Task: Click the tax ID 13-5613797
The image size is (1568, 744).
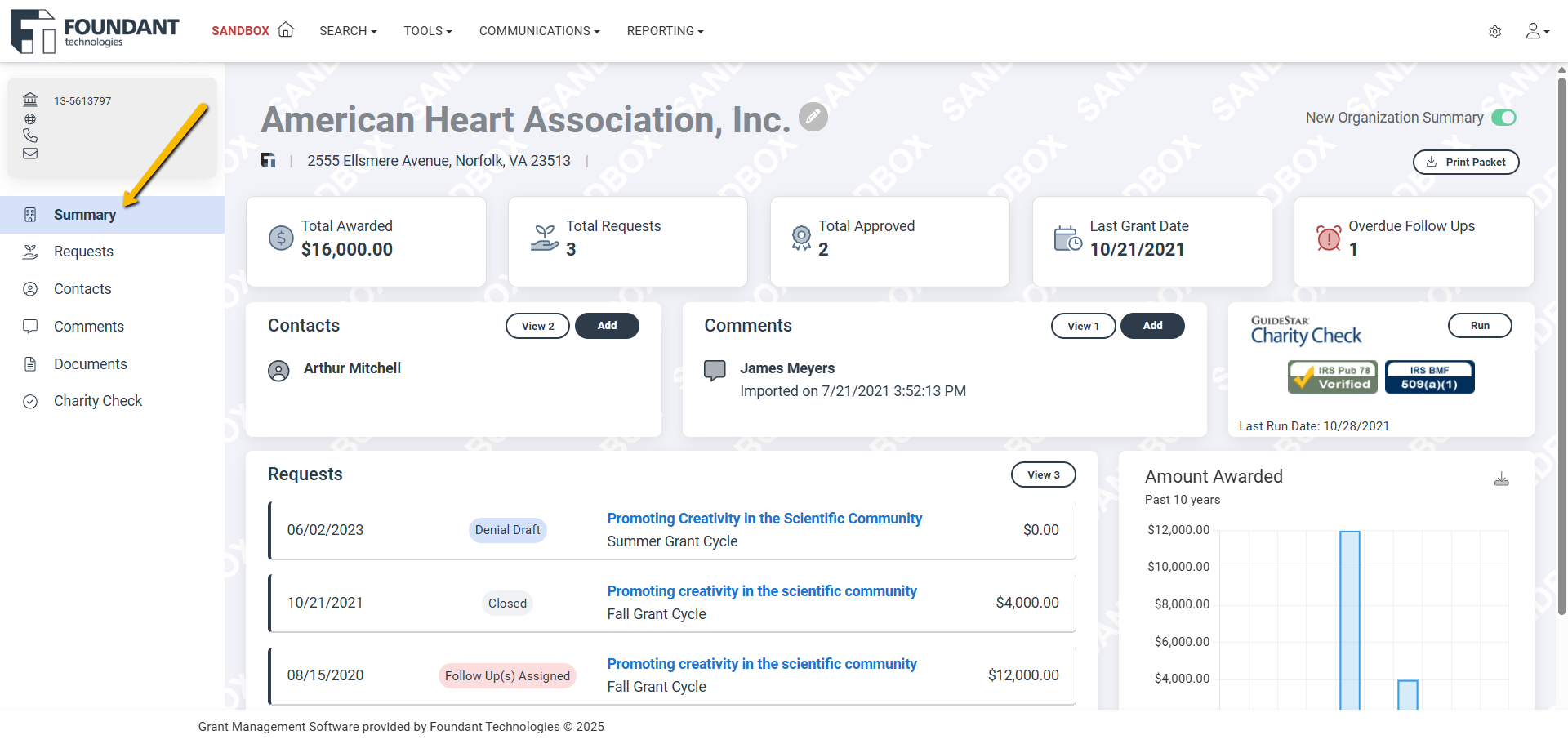Action: point(82,101)
